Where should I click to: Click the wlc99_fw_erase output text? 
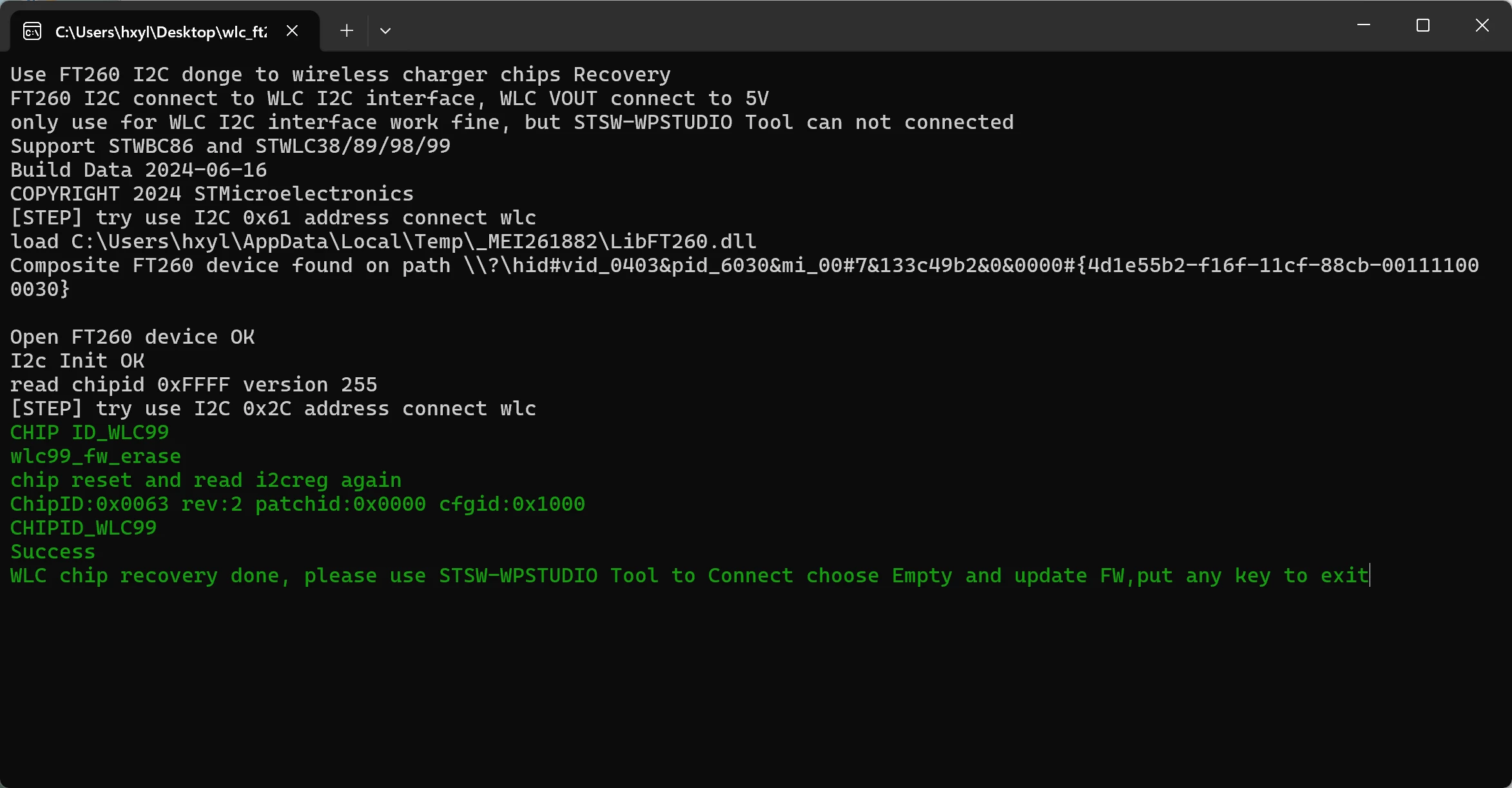pyautogui.click(x=95, y=457)
